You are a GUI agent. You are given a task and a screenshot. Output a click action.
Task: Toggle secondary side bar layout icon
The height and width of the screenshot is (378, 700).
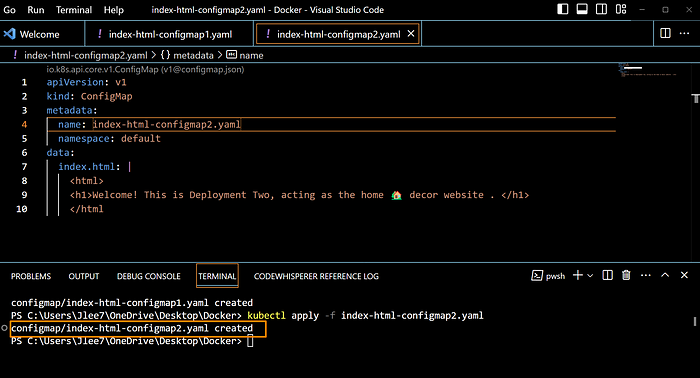pyautogui.click(x=601, y=9)
